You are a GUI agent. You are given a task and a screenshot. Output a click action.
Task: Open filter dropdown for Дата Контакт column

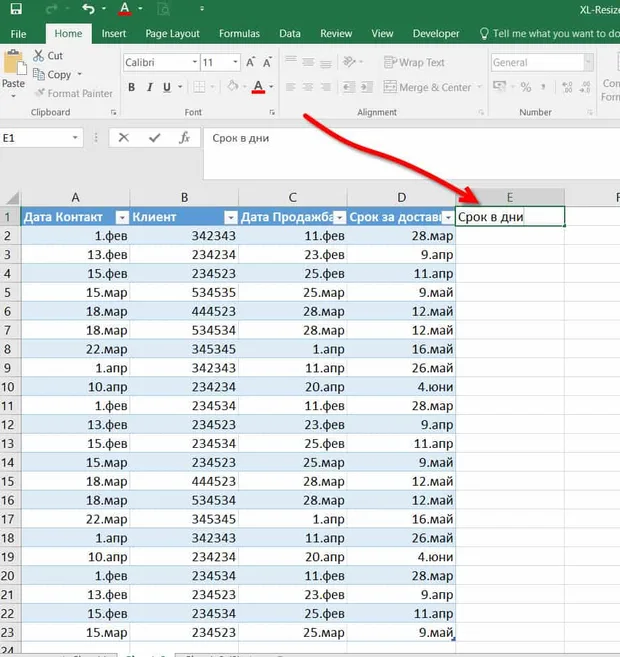122,217
